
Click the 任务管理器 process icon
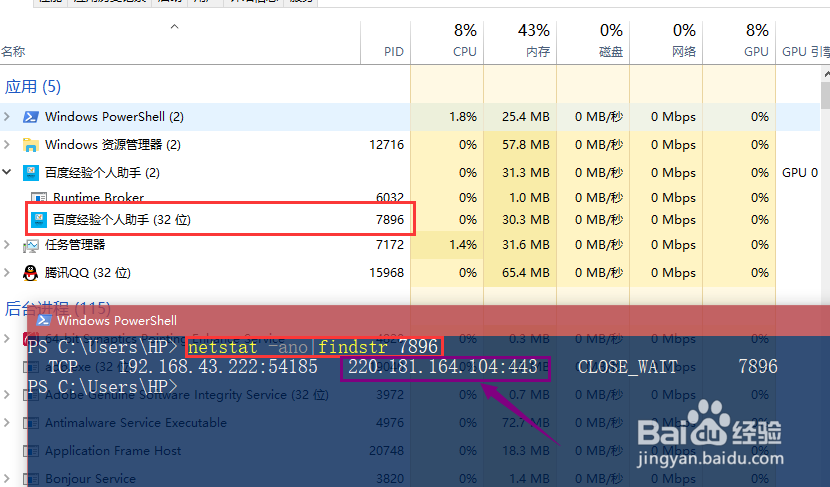30,245
